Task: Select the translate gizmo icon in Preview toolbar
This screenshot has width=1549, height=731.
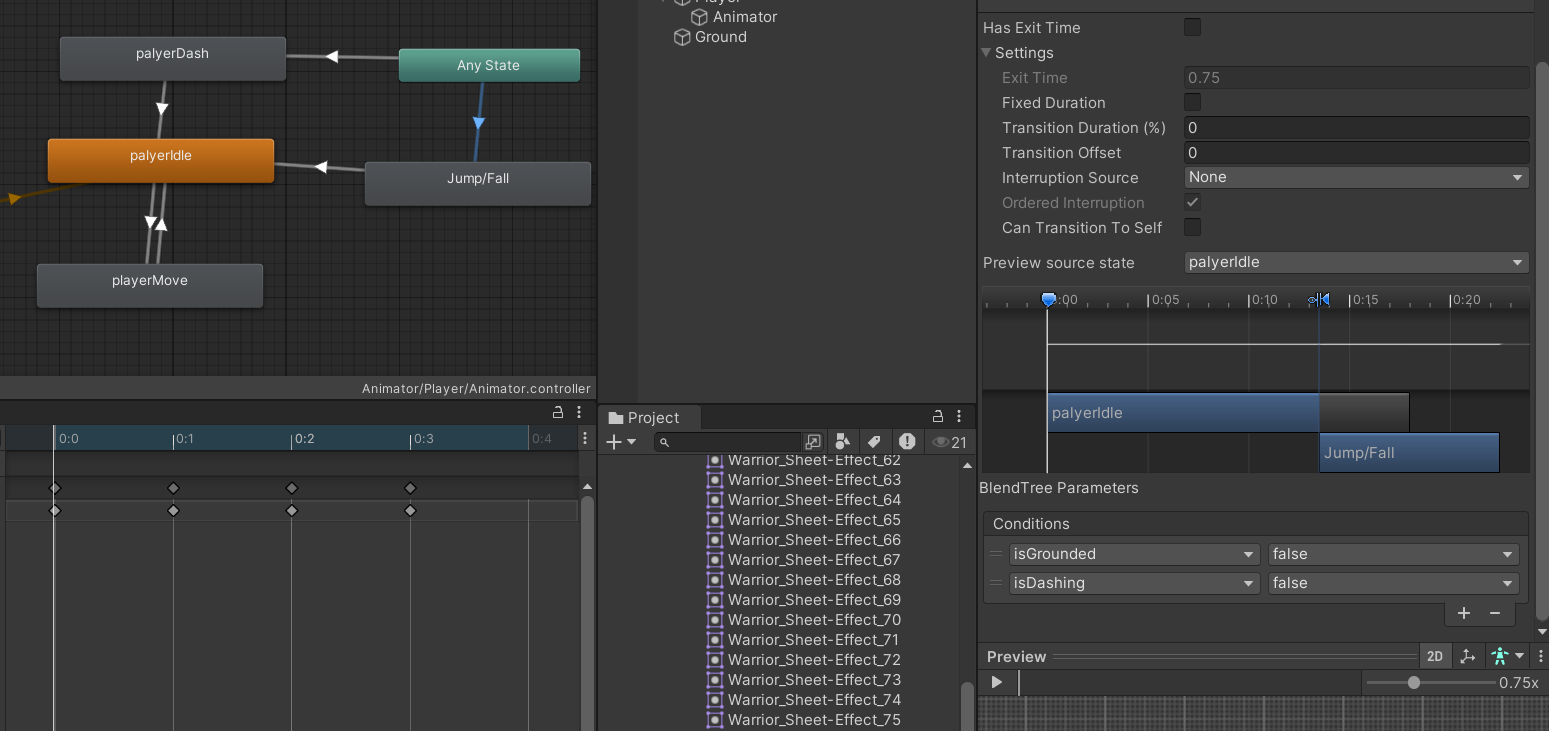Action: click(1468, 655)
